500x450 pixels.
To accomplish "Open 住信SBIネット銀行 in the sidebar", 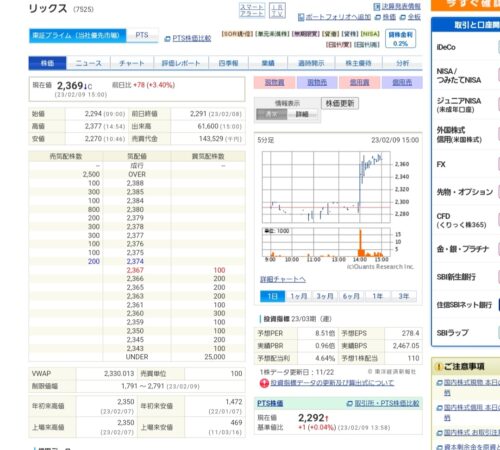I will point(464,305).
